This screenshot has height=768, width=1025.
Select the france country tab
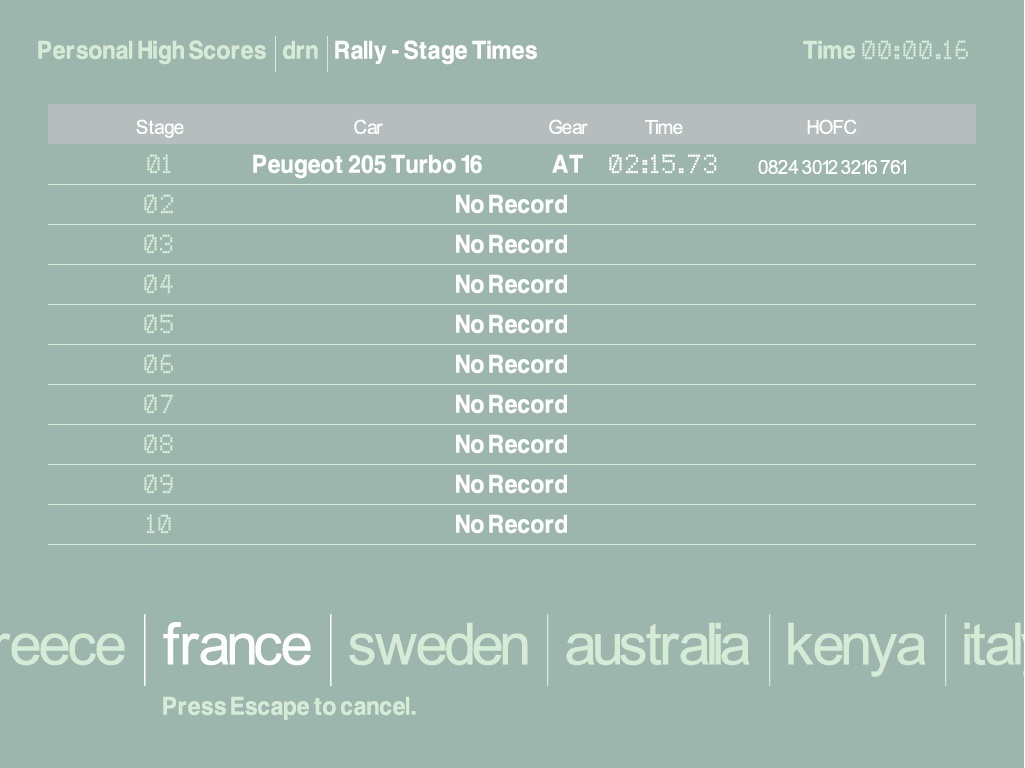click(237, 646)
